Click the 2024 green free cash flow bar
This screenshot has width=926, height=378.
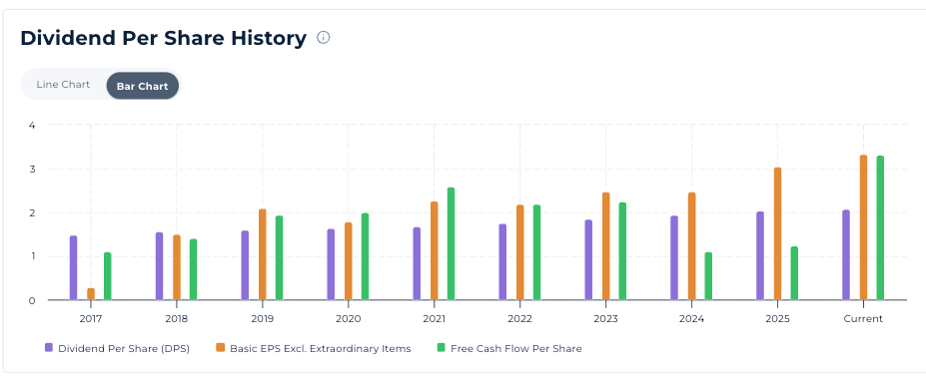tap(709, 276)
